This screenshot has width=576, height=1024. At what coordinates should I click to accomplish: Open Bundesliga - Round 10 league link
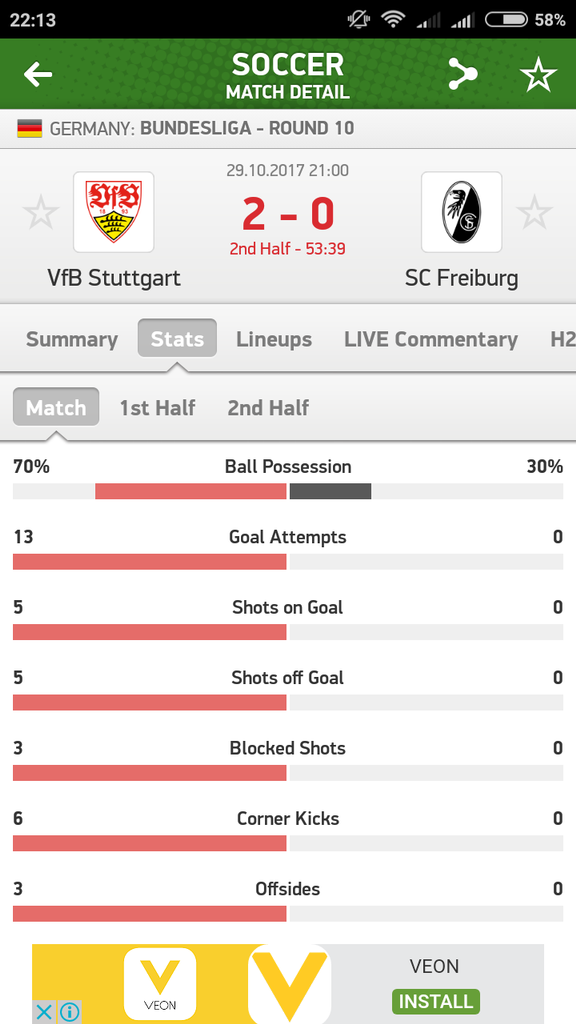(x=247, y=128)
